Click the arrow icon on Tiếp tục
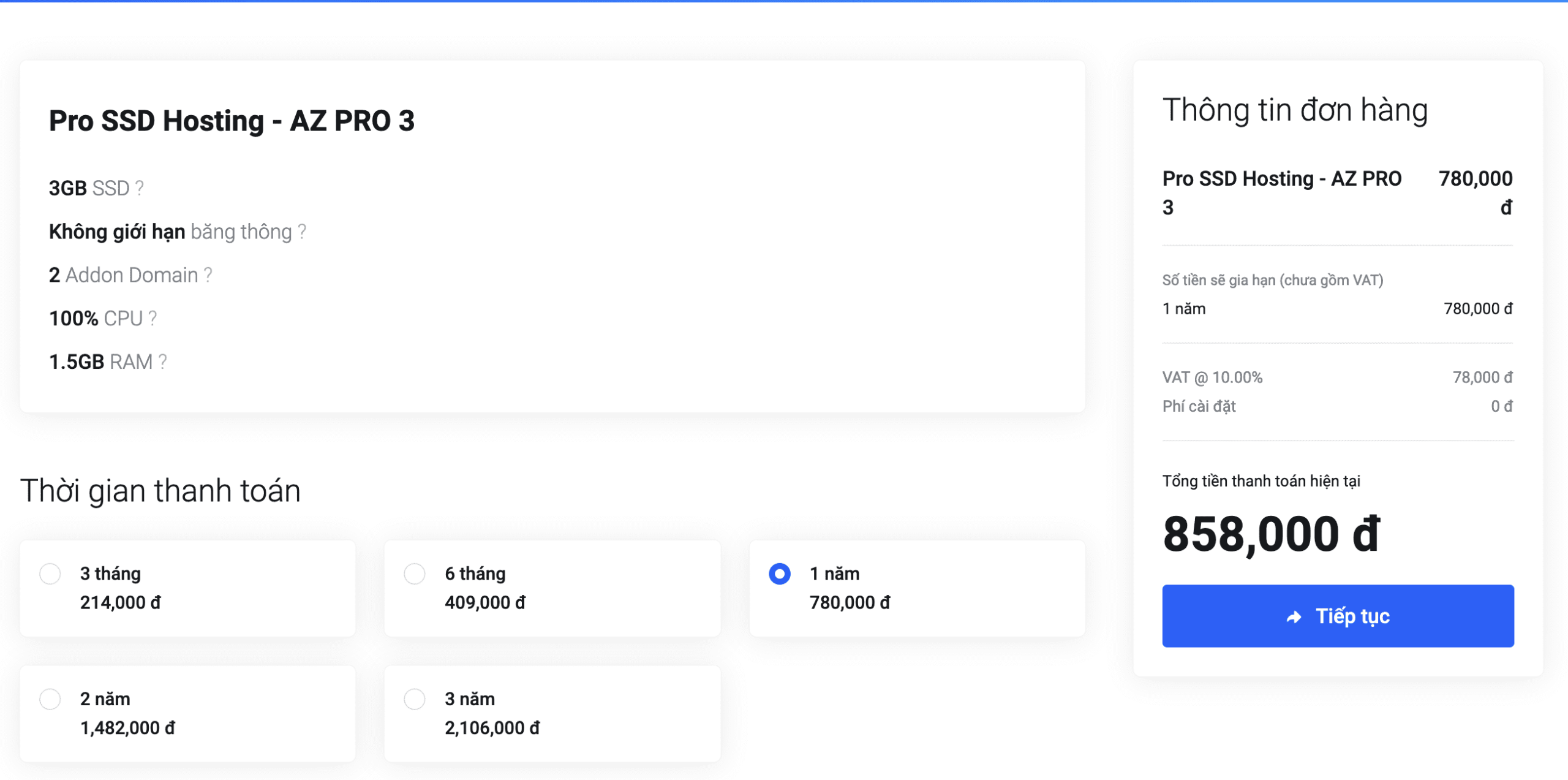1568x780 pixels. 1294,616
